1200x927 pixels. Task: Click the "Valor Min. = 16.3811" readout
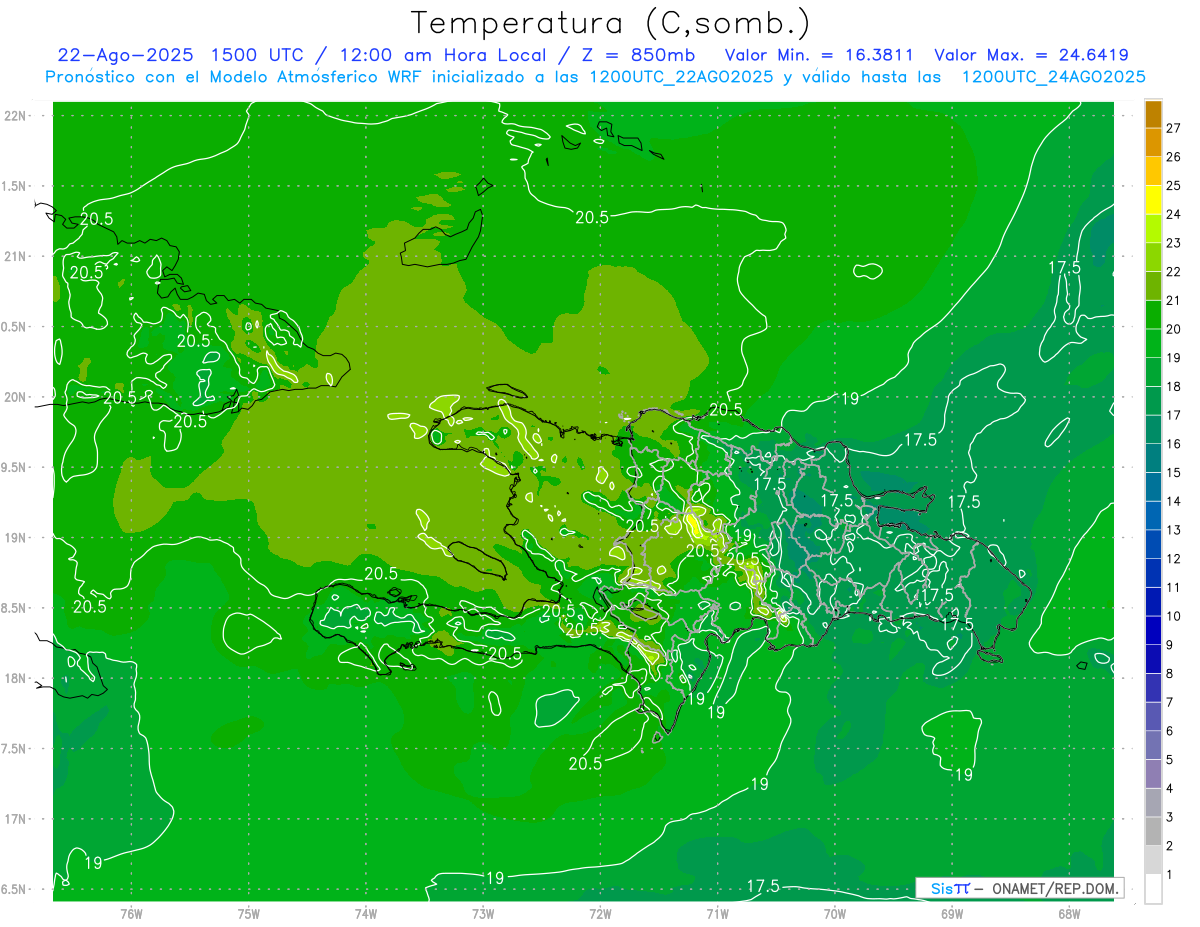pos(818,55)
